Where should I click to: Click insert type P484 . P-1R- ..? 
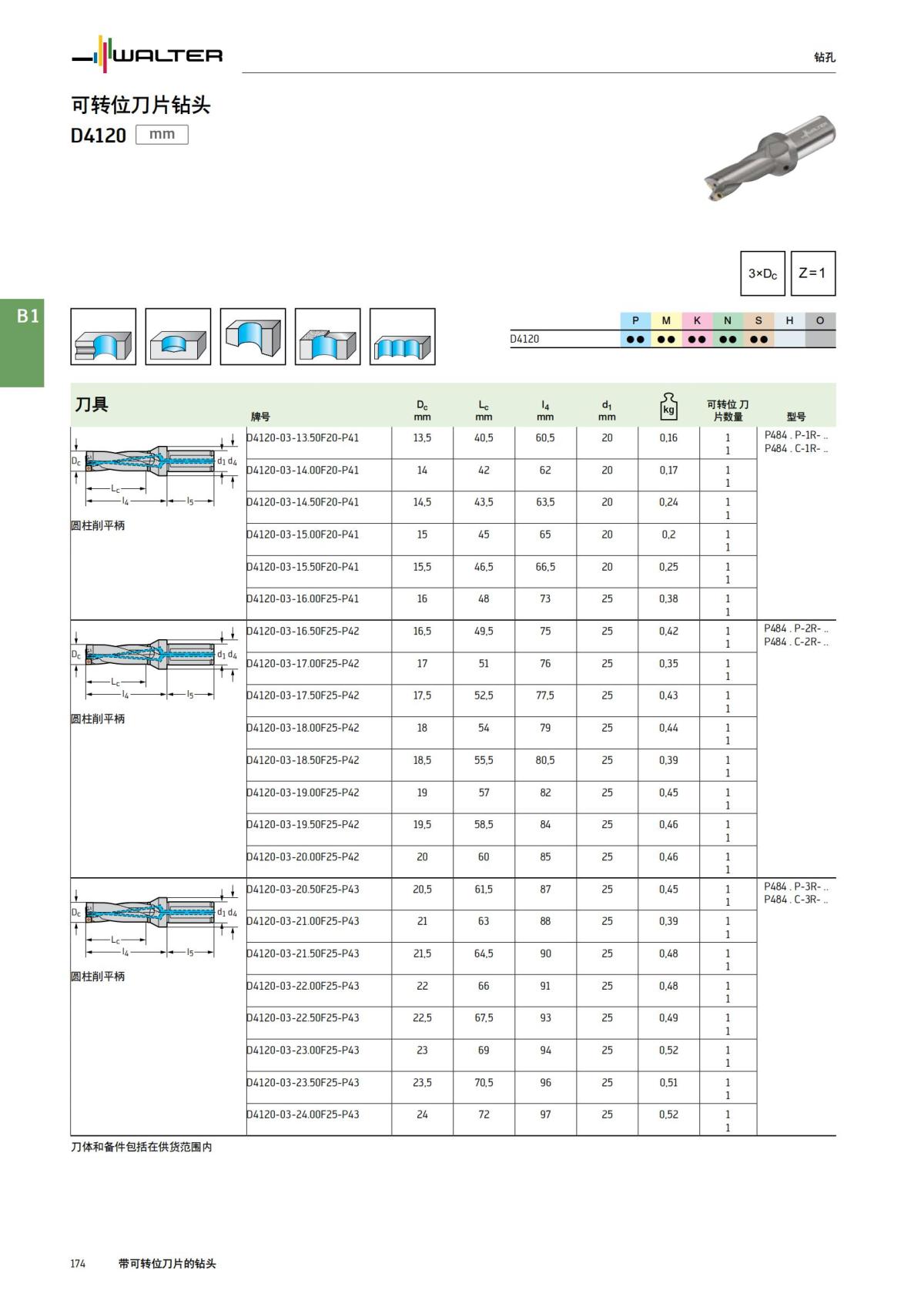tap(796, 435)
